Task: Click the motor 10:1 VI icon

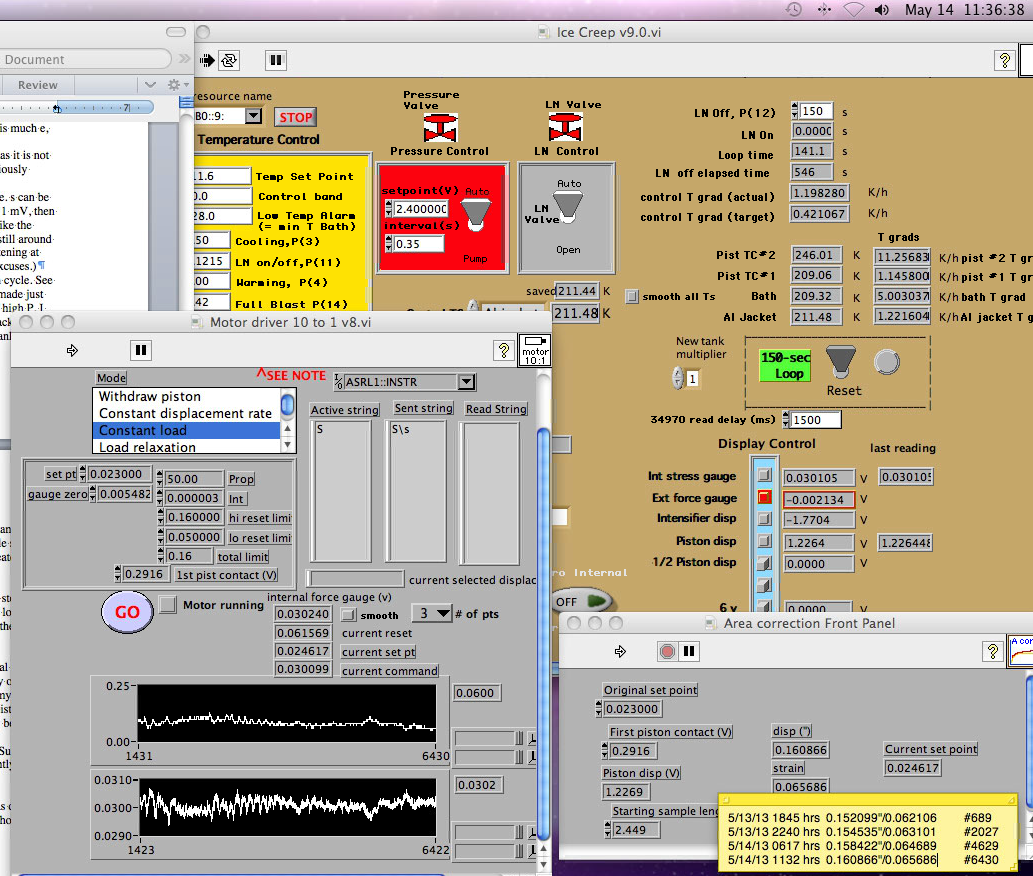Action: point(535,350)
